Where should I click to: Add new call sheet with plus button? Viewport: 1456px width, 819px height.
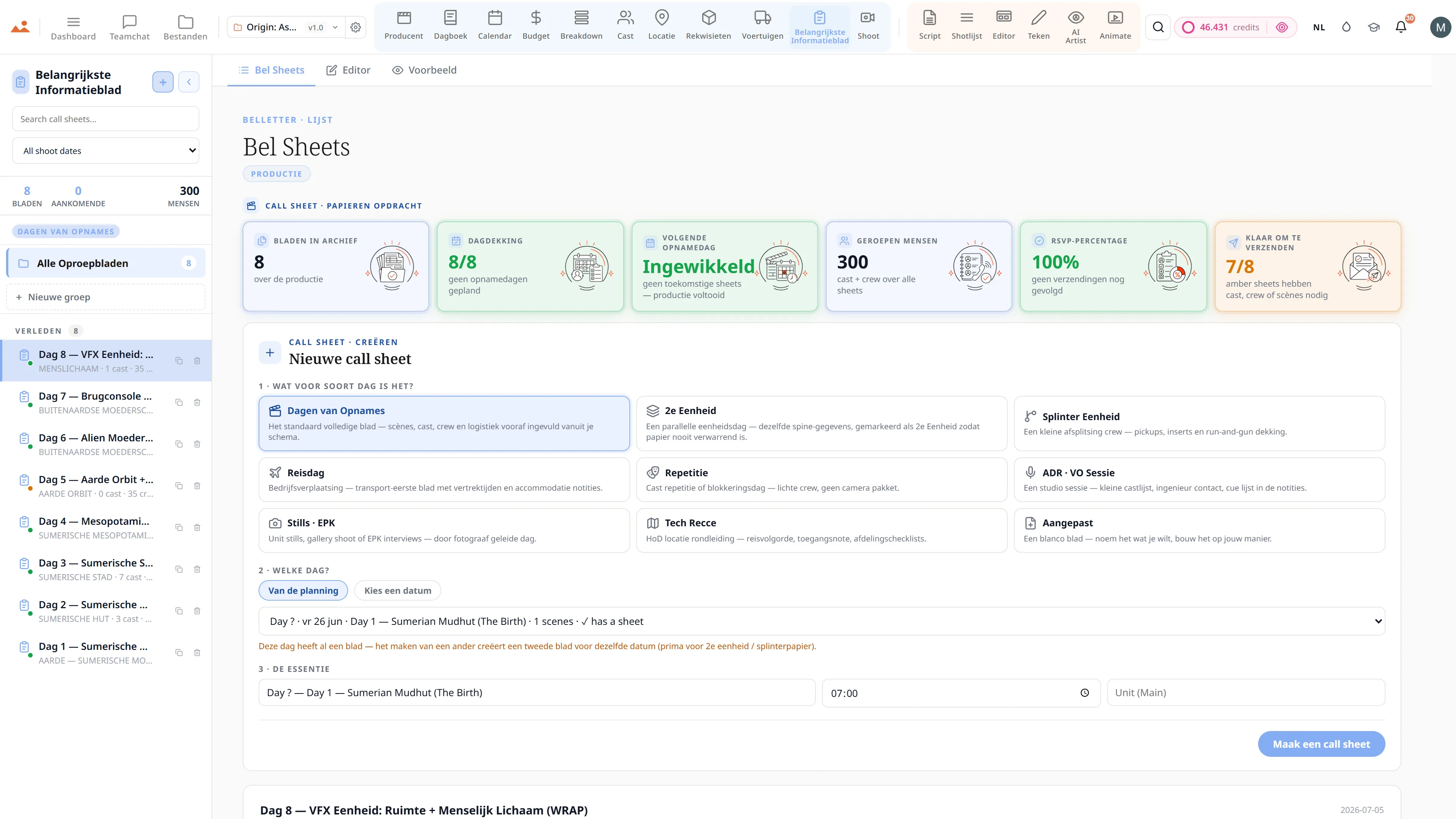coord(163,82)
